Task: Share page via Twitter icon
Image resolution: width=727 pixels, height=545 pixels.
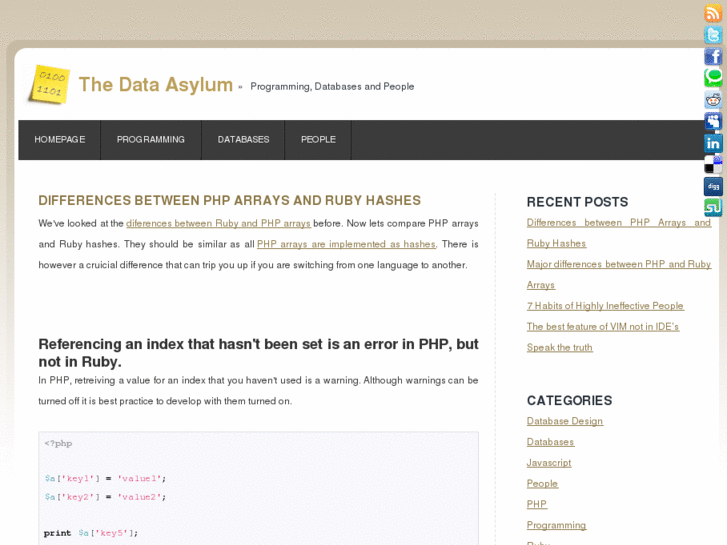Action: pyautogui.click(x=713, y=35)
